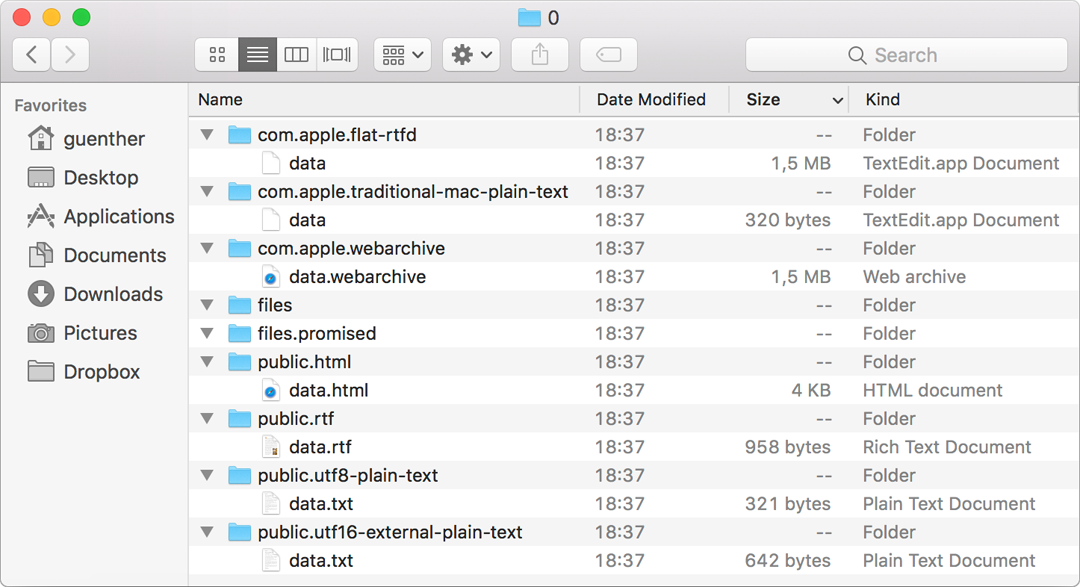Click the folder proxy icon in title bar
This screenshot has height=587, width=1080.
point(529,17)
